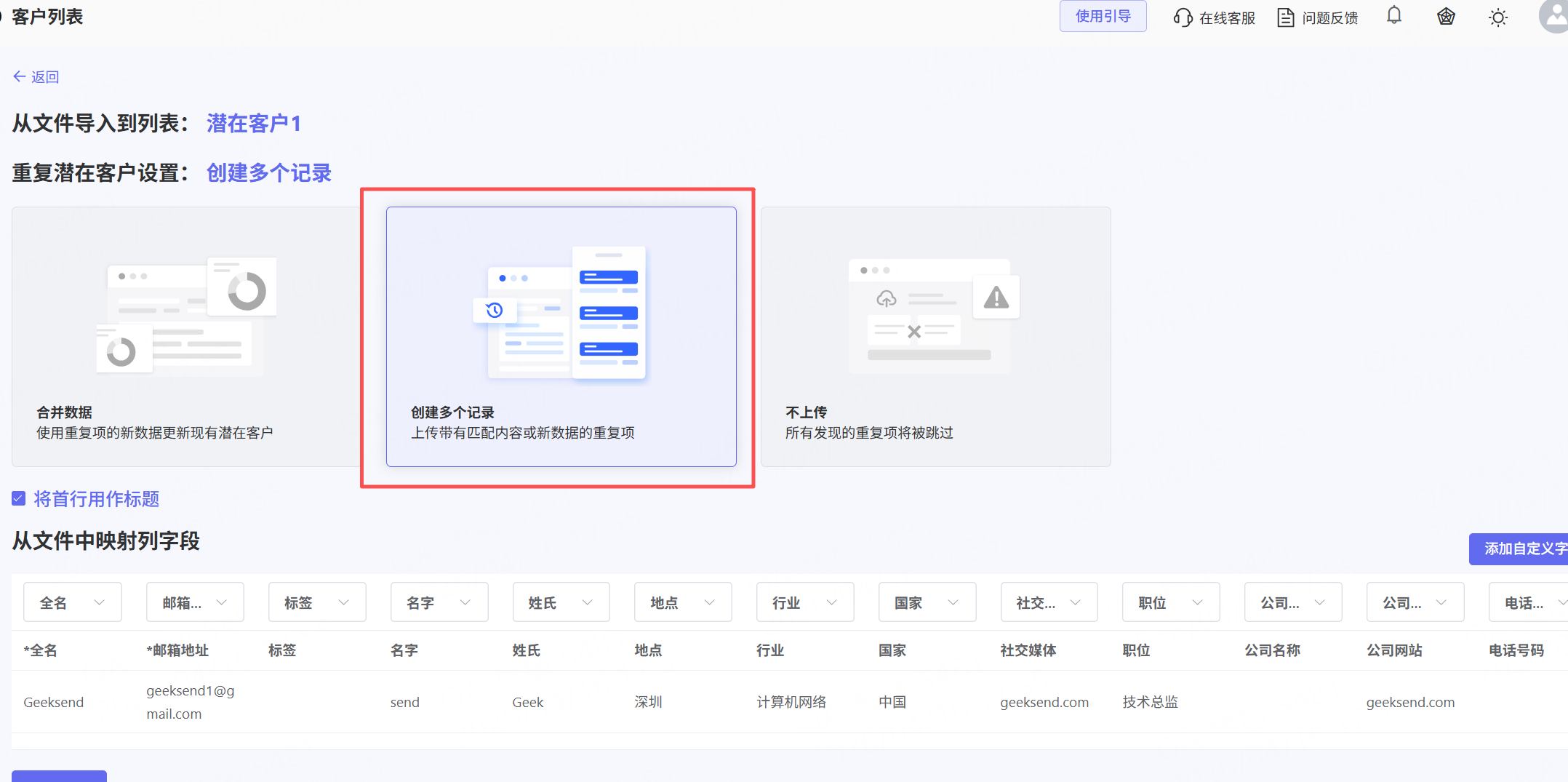Click the 使用引导 guide button
This screenshot has width=1568, height=782.
point(1103,16)
